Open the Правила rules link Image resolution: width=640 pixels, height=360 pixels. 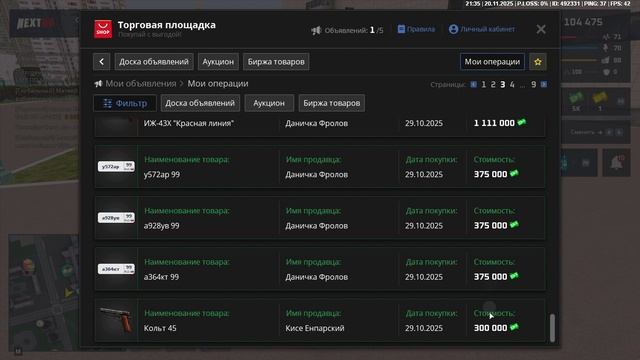click(x=416, y=29)
